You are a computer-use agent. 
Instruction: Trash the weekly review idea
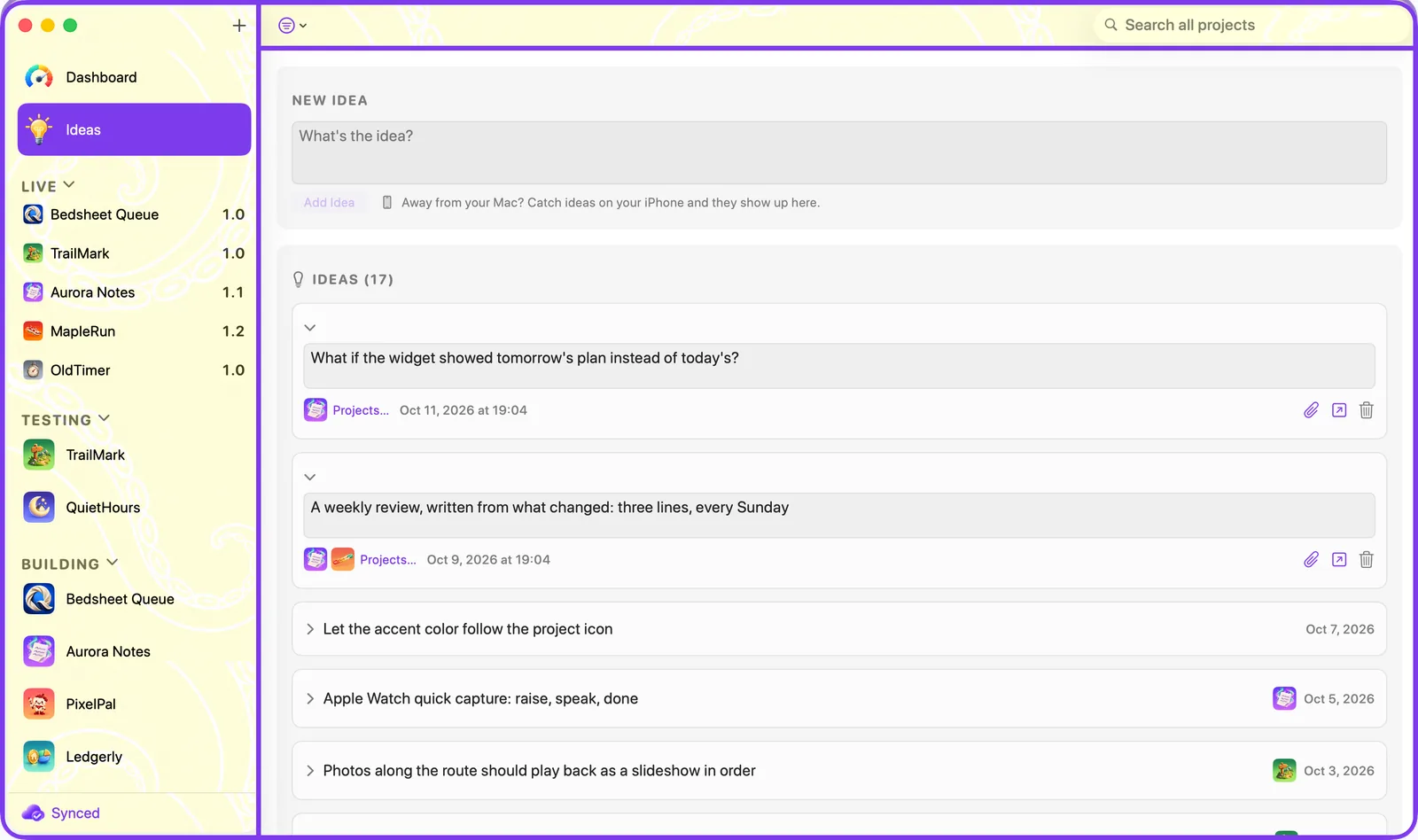tap(1367, 560)
